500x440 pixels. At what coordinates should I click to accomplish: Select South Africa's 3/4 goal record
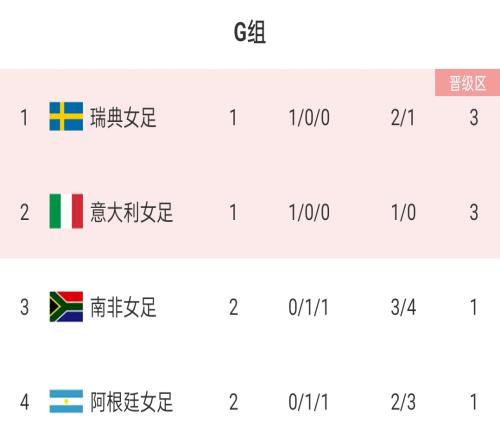click(403, 307)
